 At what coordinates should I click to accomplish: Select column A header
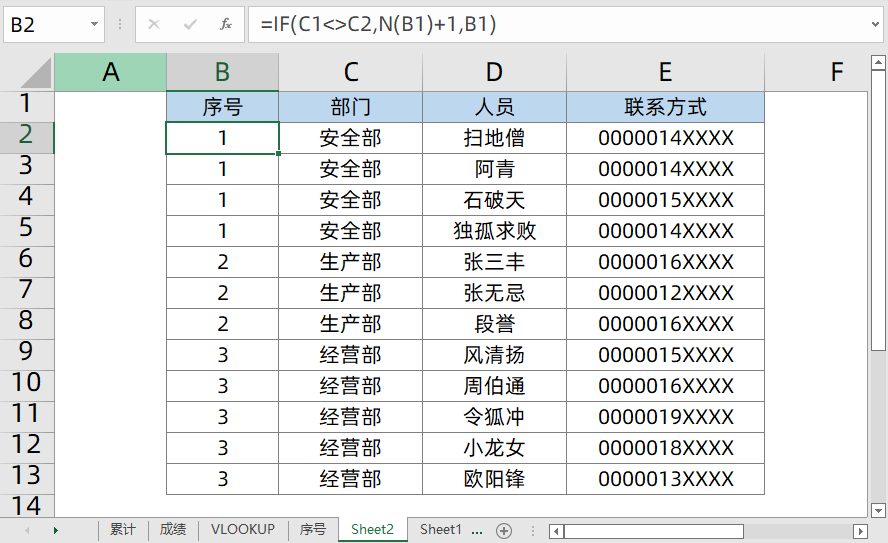(110, 72)
